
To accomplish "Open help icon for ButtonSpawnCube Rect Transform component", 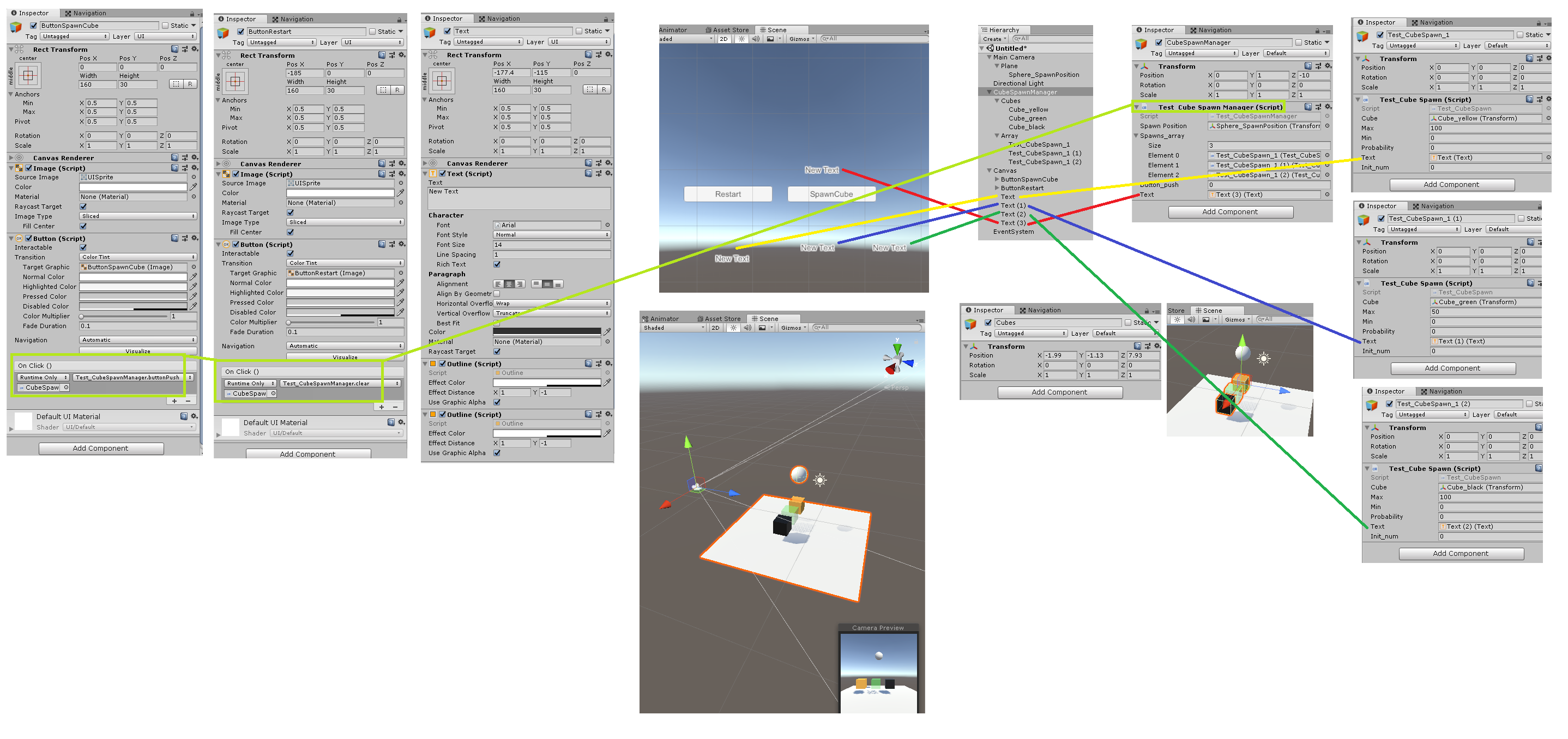I will coord(174,49).
